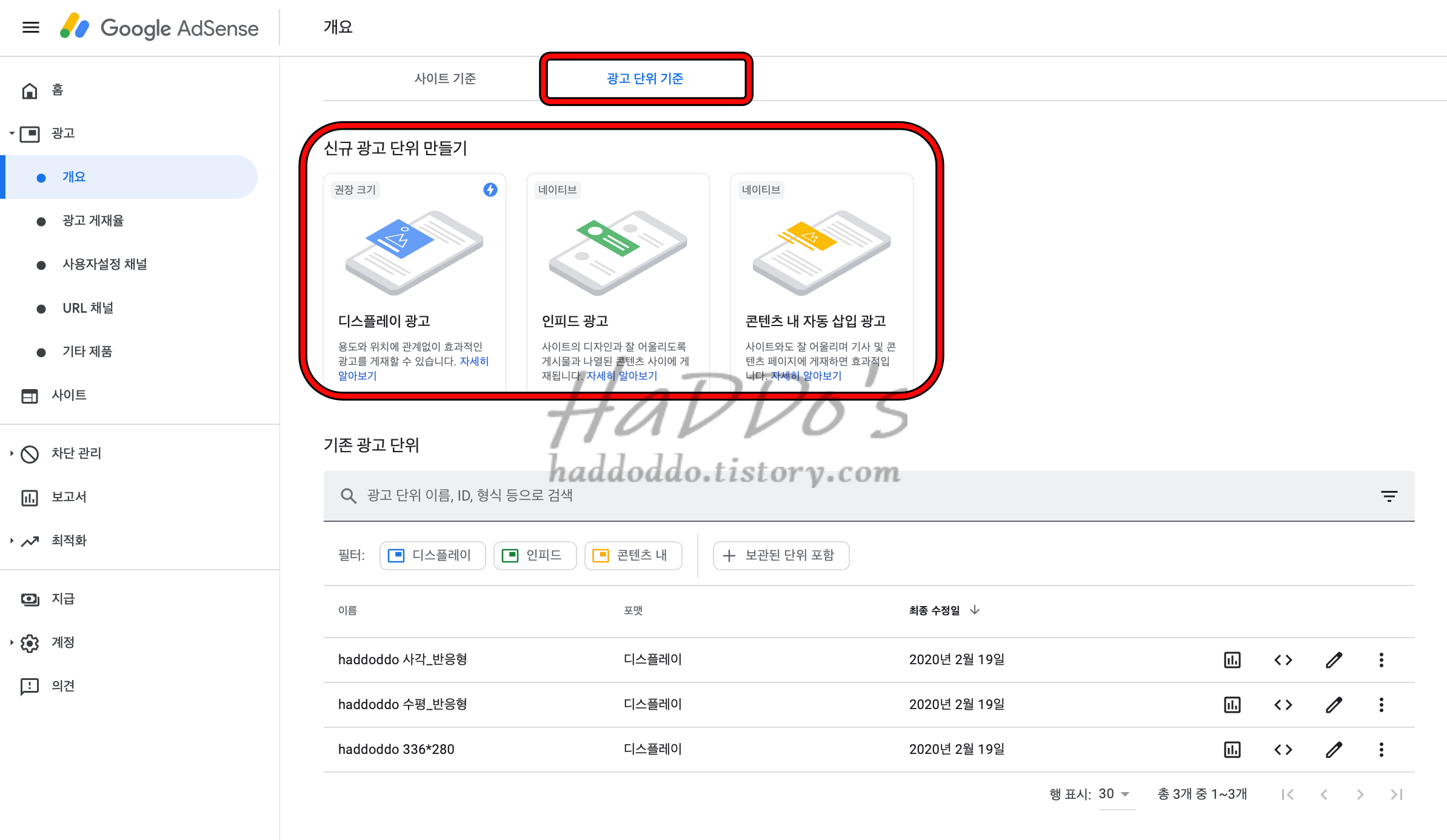Select URL 채널 in sidebar

click(88, 308)
